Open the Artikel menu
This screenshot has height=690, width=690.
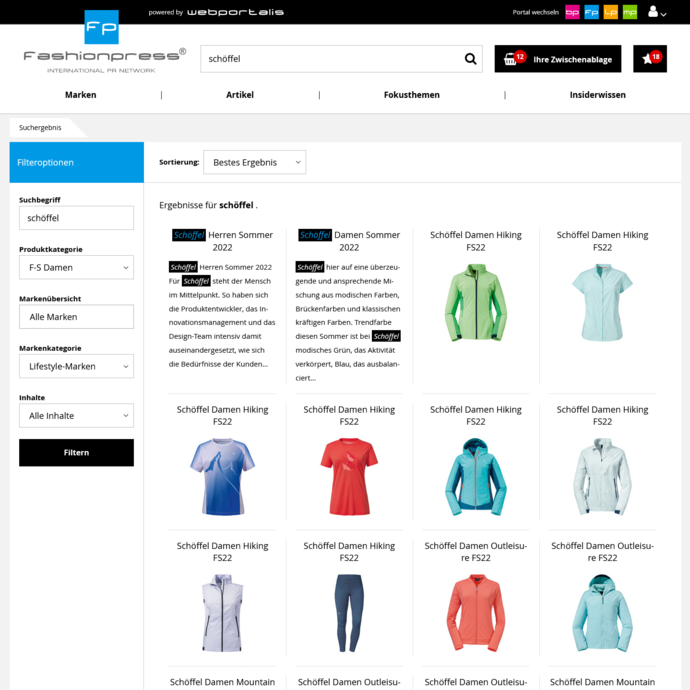click(x=240, y=95)
